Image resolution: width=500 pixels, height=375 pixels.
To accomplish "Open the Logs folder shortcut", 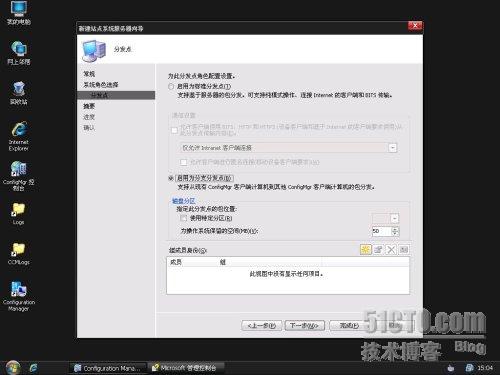I will [x=18, y=214].
